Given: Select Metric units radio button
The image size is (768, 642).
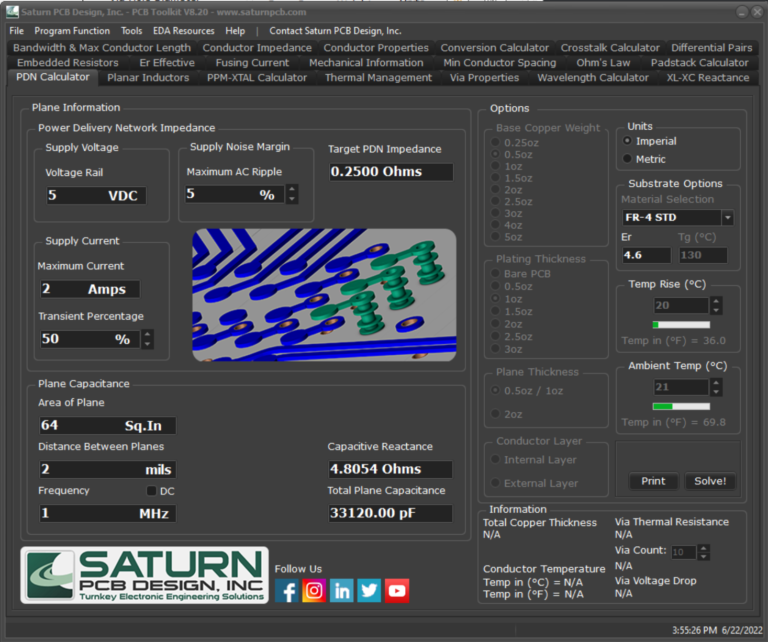Looking at the screenshot, I should (627, 159).
